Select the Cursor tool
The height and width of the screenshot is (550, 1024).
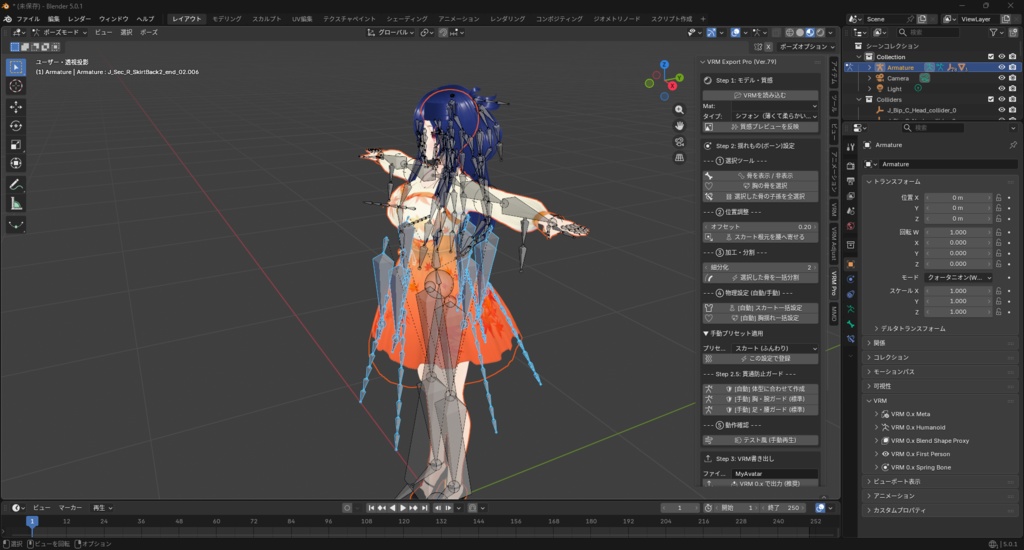(16, 86)
